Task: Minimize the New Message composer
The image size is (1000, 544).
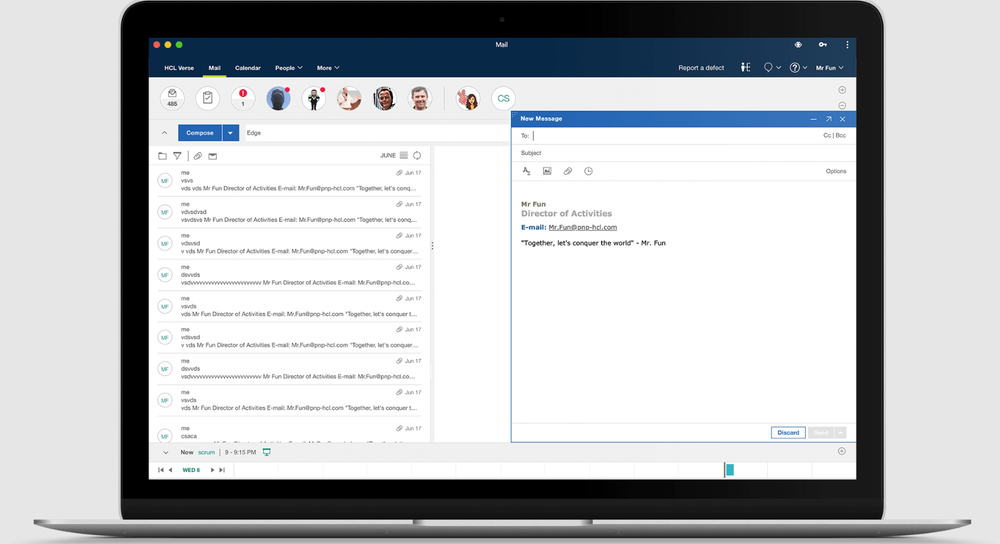Action: [x=813, y=119]
